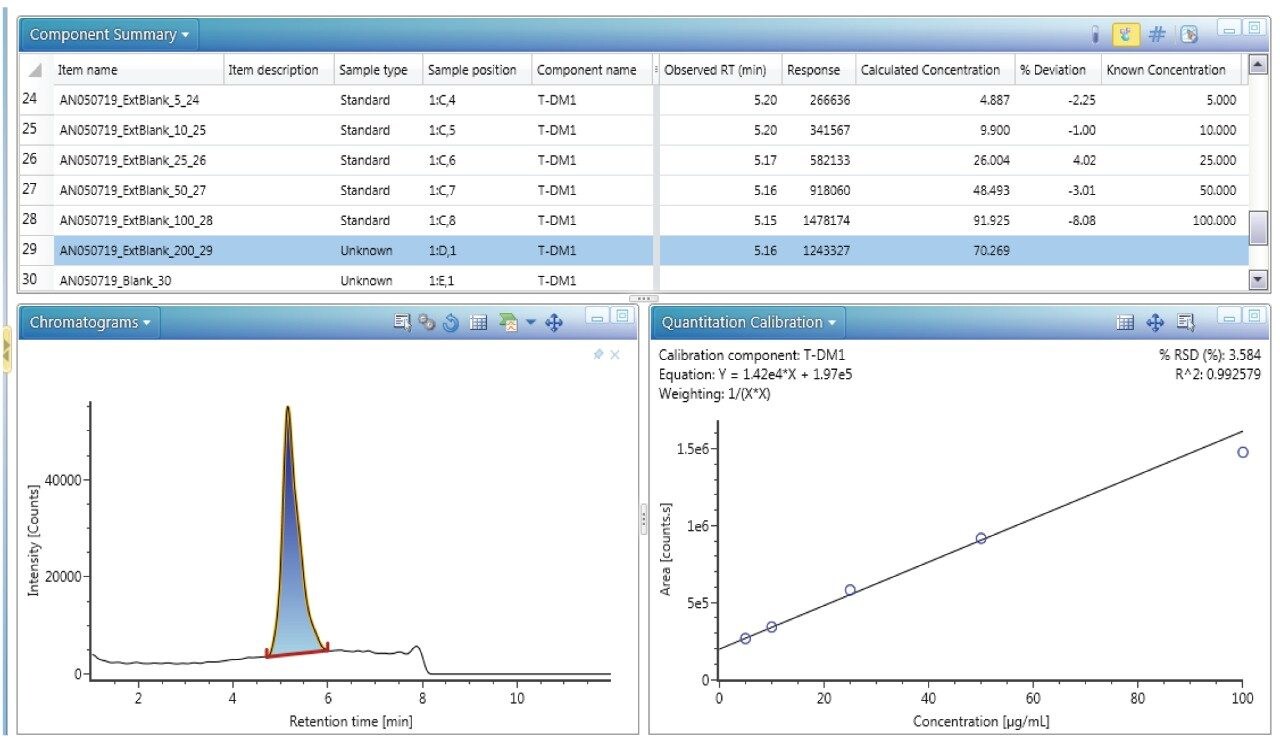Click the table scrollbar down arrow
The image size is (1280, 744).
point(1259,282)
